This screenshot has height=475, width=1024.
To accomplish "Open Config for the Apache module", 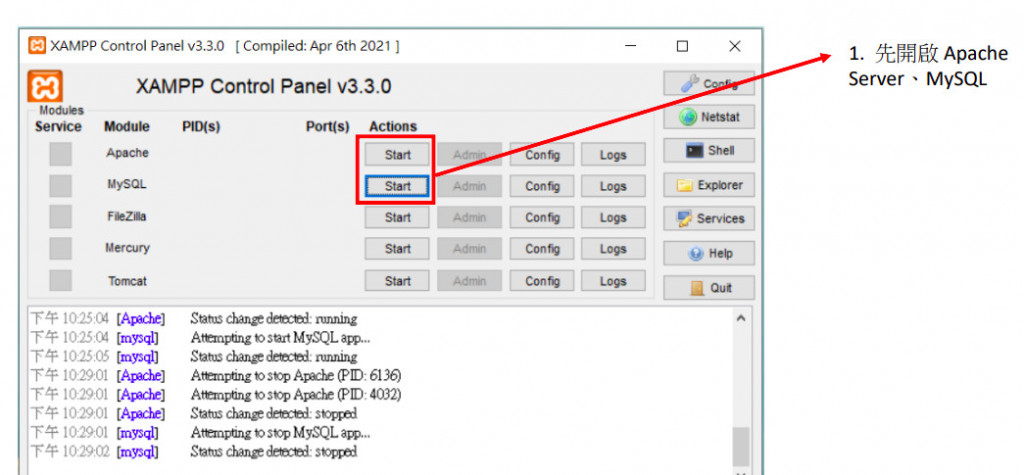I will point(542,155).
